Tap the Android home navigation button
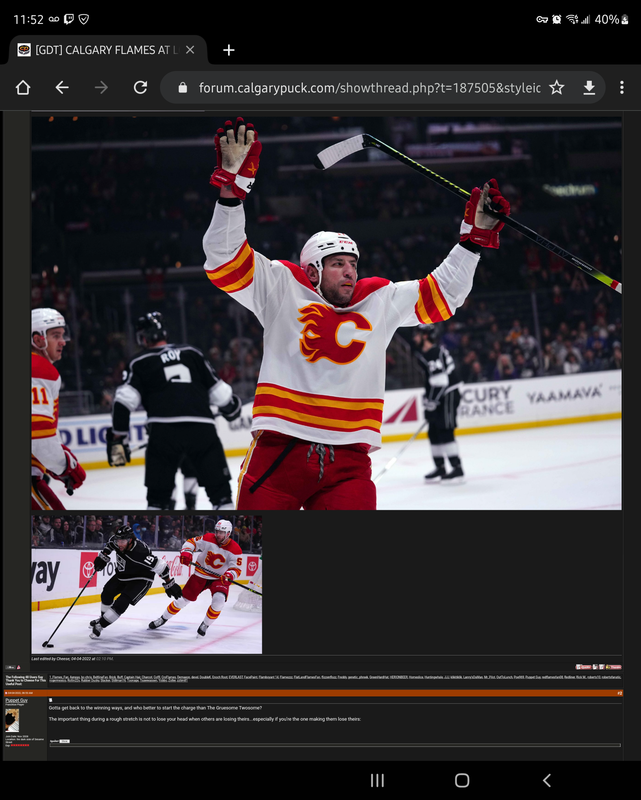The width and height of the screenshot is (641, 800). [462, 780]
